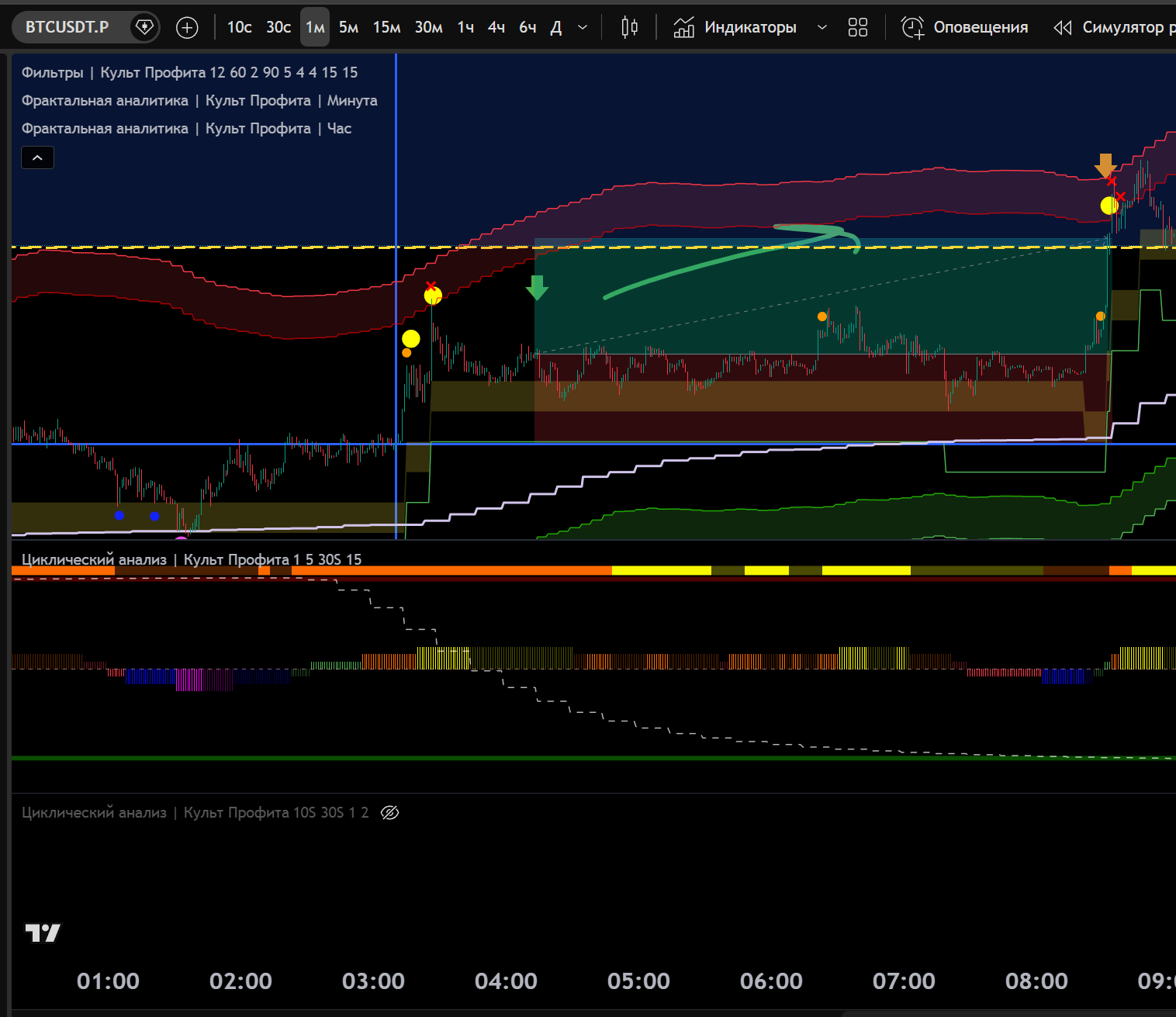Click the Фильтры Культ Профита indicator label
The width and height of the screenshot is (1176, 1017).
[x=189, y=72]
